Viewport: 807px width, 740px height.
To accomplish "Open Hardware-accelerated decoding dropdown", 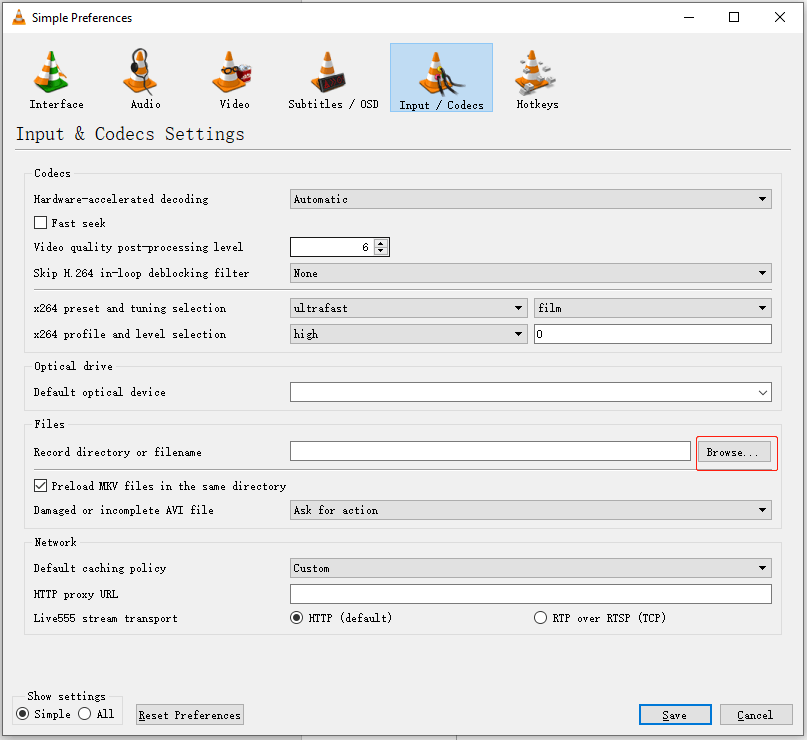I will [531, 199].
